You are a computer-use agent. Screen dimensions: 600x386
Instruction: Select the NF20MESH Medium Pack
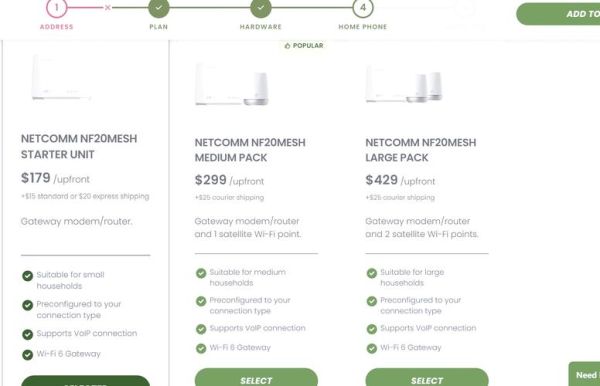click(256, 378)
